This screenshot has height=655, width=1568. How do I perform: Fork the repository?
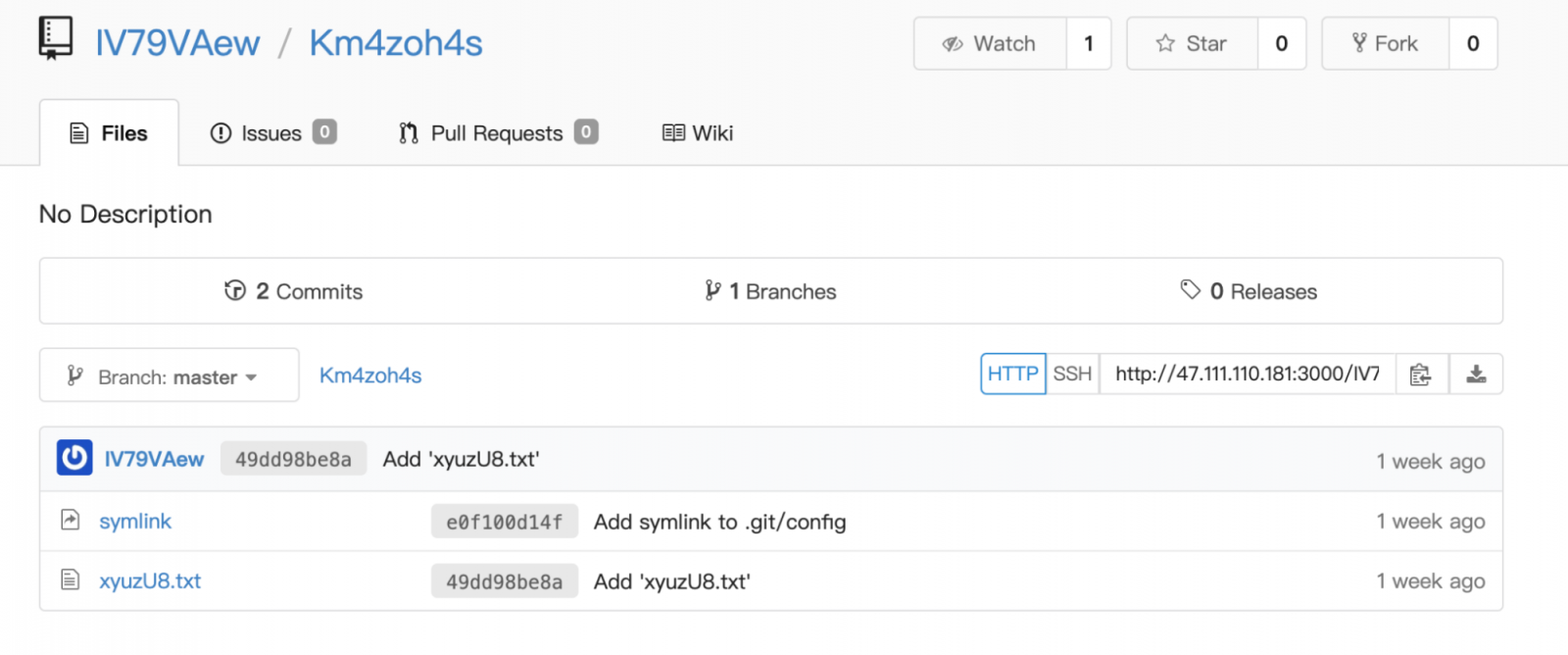point(1385,43)
